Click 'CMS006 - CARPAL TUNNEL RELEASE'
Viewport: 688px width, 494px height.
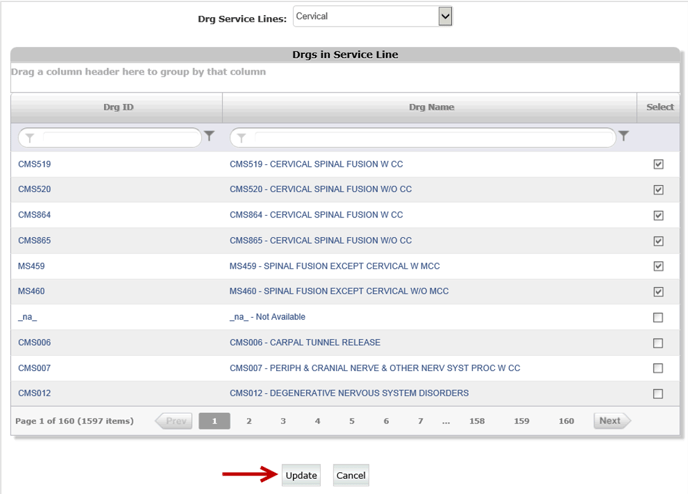pyautogui.click(x=305, y=342)
